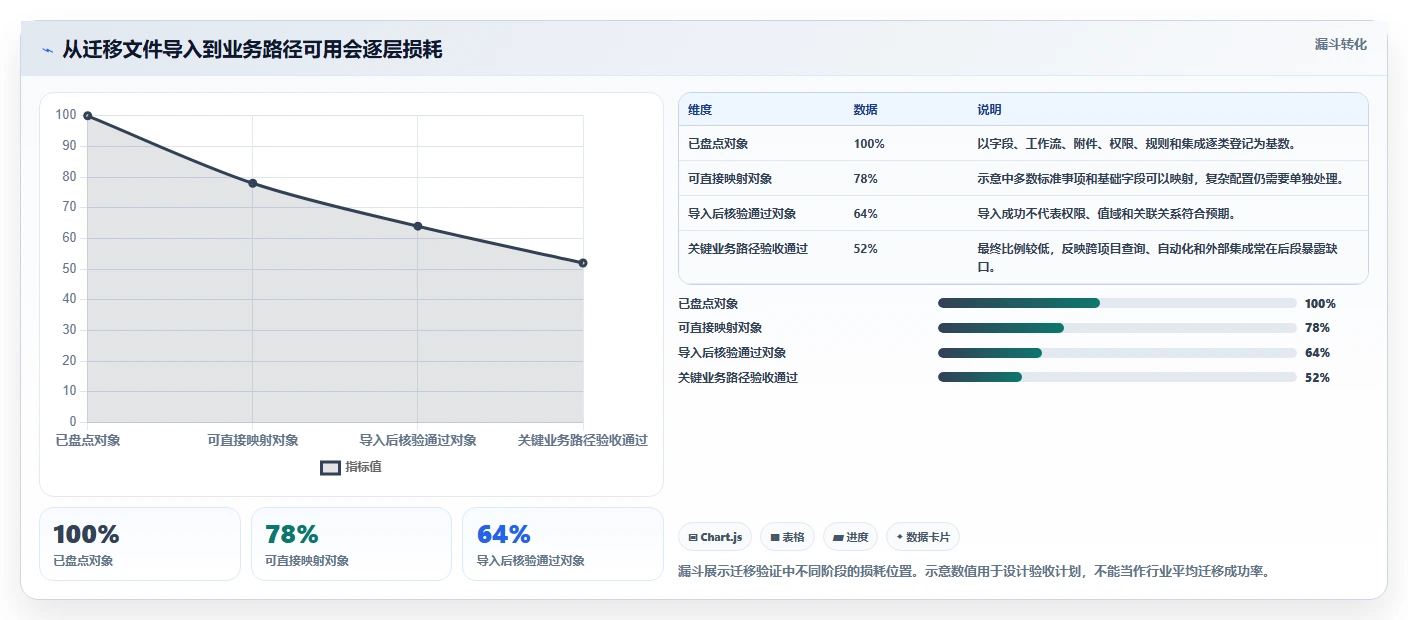Screen dimensions: 1408x620
Task: Click the 78% label beside the progress bar
Action: click(1317, 328)
